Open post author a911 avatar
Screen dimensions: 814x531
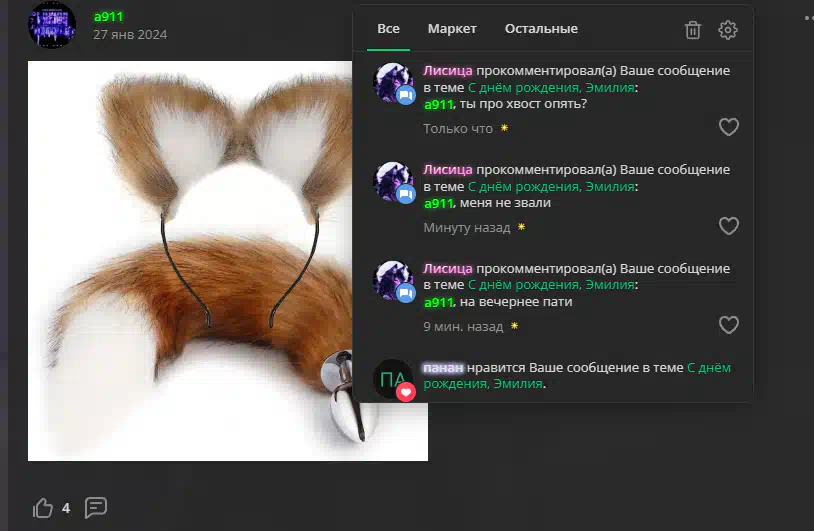point(52,25)
